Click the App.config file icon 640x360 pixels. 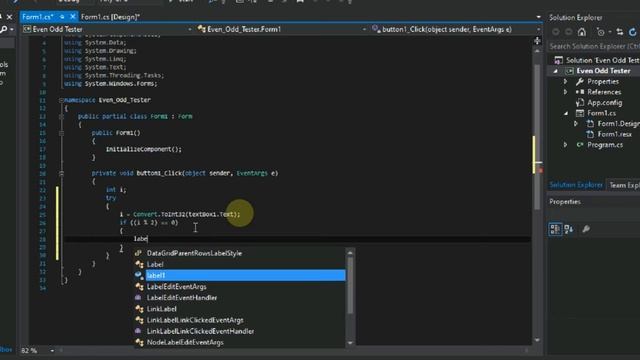coord(580,102)
